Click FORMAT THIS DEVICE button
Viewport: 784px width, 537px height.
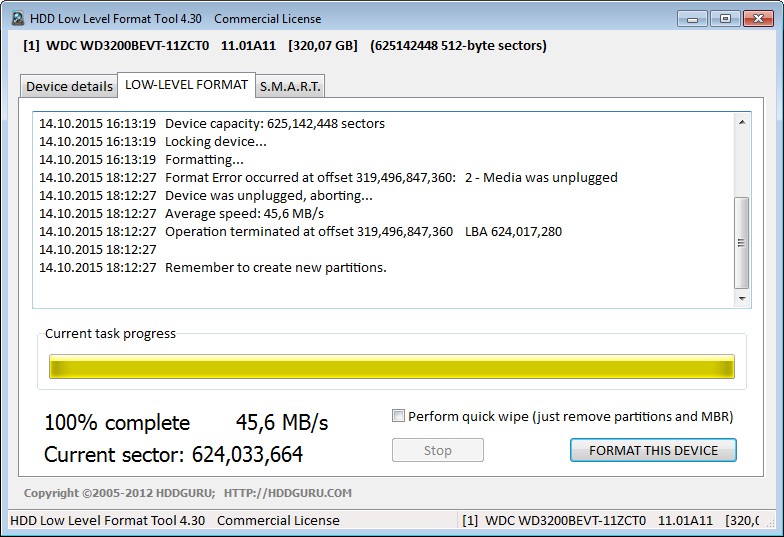[653, 450]
